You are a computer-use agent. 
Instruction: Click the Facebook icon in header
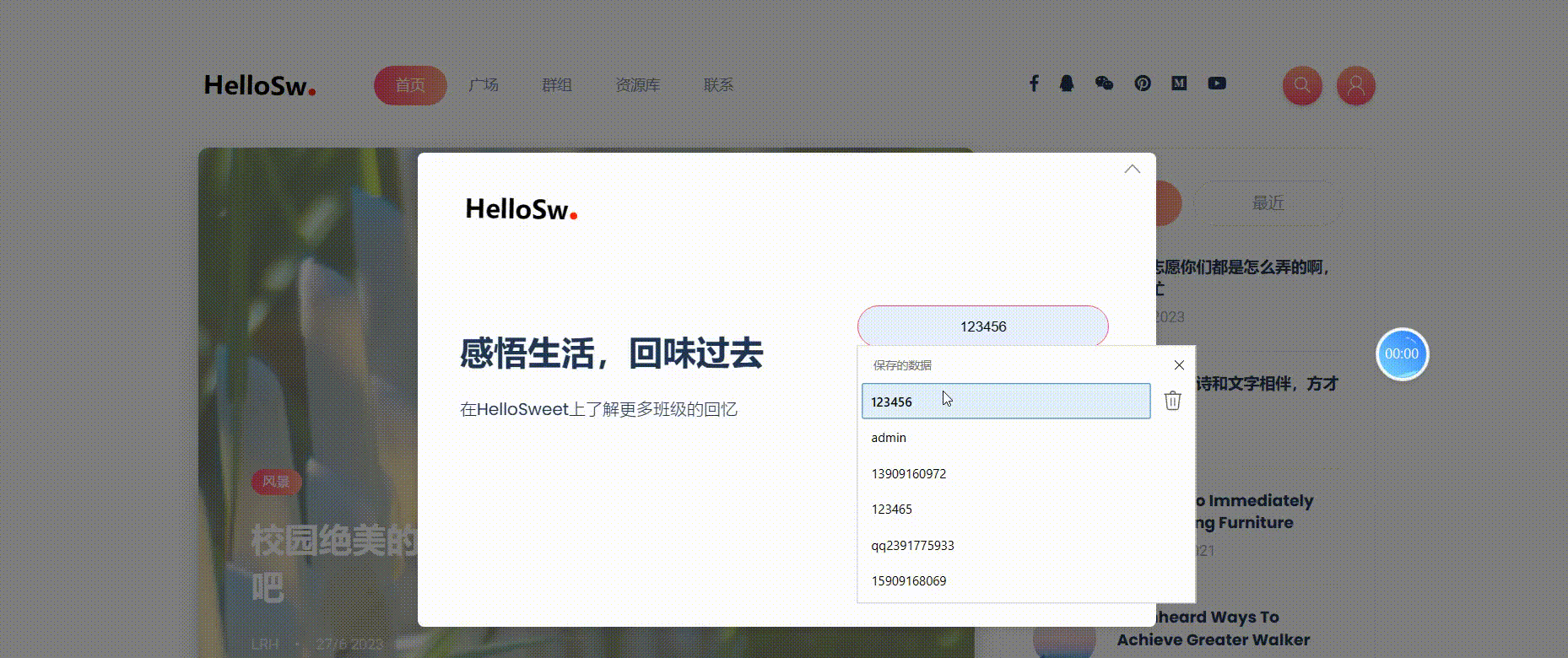coord(1034,84)
